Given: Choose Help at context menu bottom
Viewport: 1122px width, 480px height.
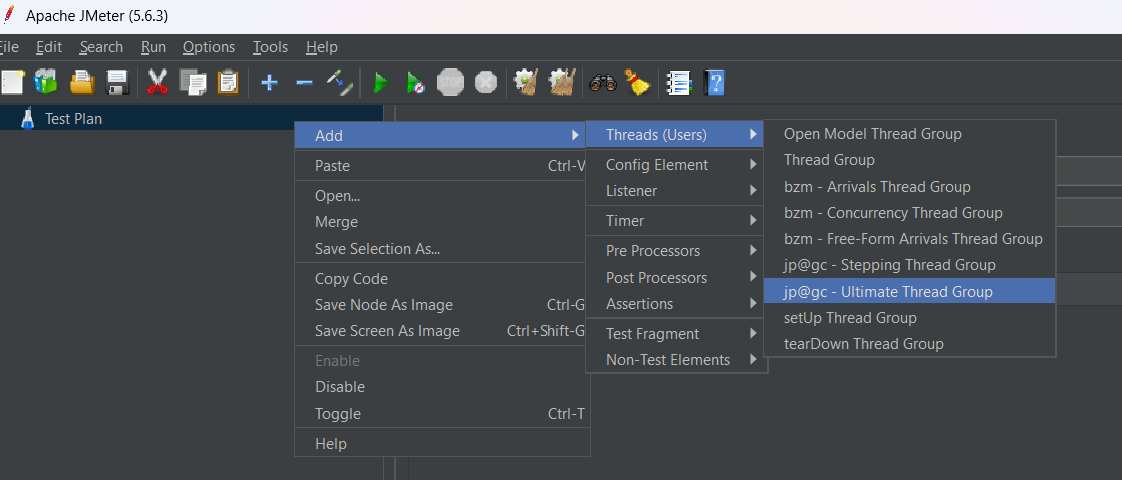Looking at the screenshot, I should tap(442, 444).
